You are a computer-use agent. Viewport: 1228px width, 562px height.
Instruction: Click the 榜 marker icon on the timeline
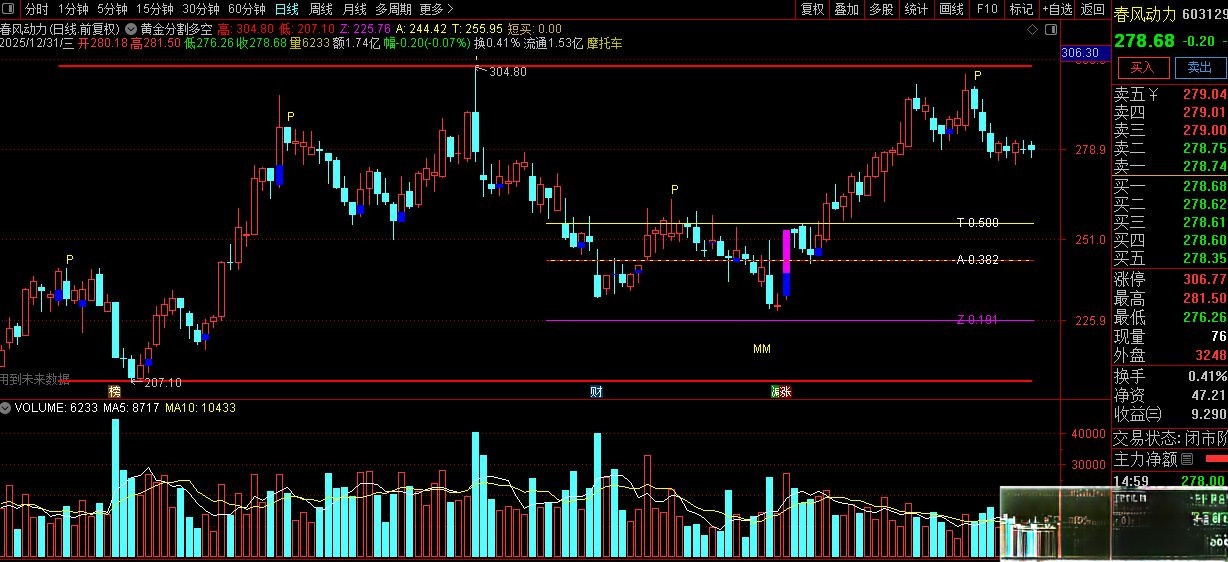115,391
